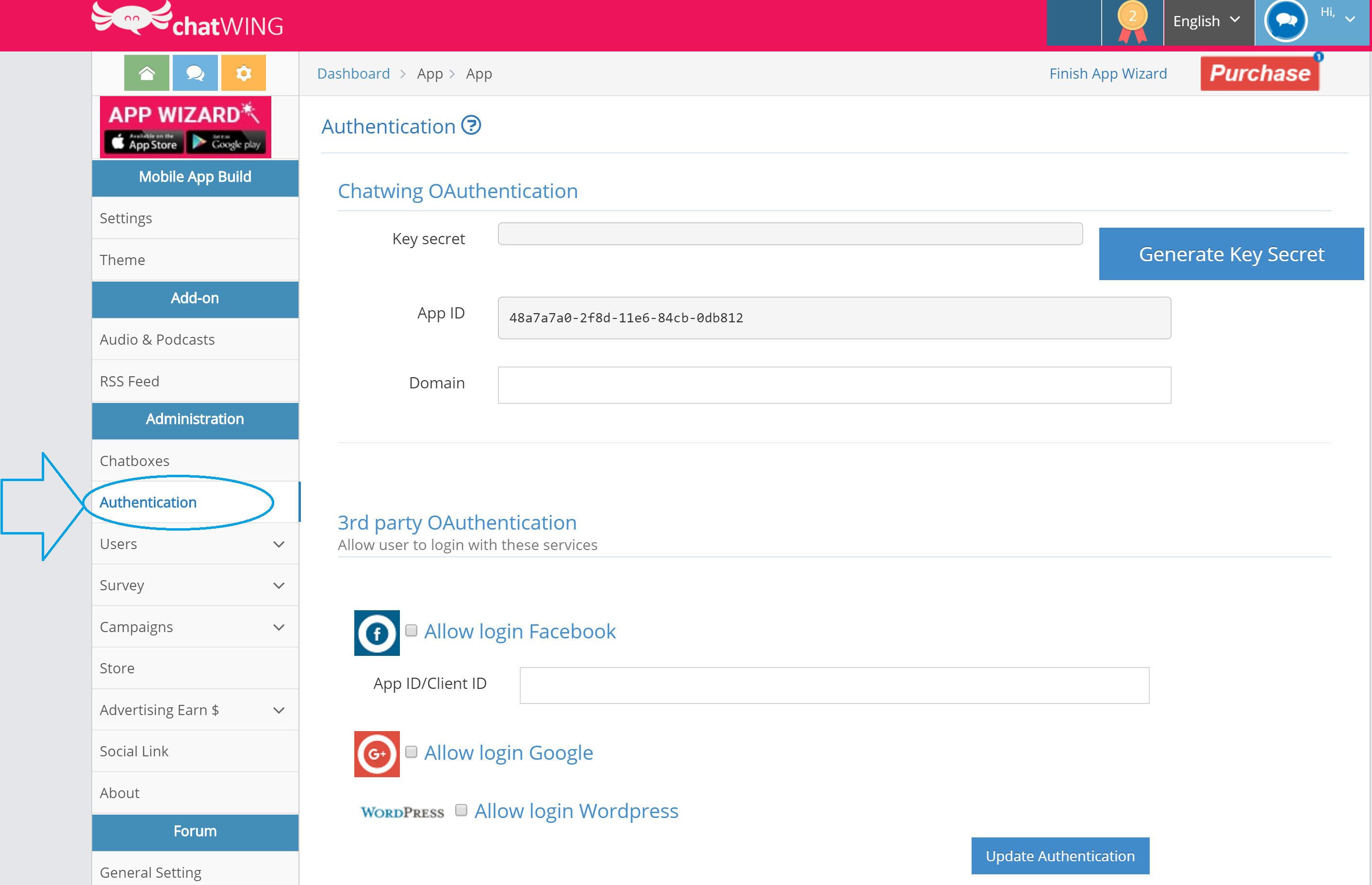
Task: Click the first App breadcrumb
Action: (x=430, y=74)
